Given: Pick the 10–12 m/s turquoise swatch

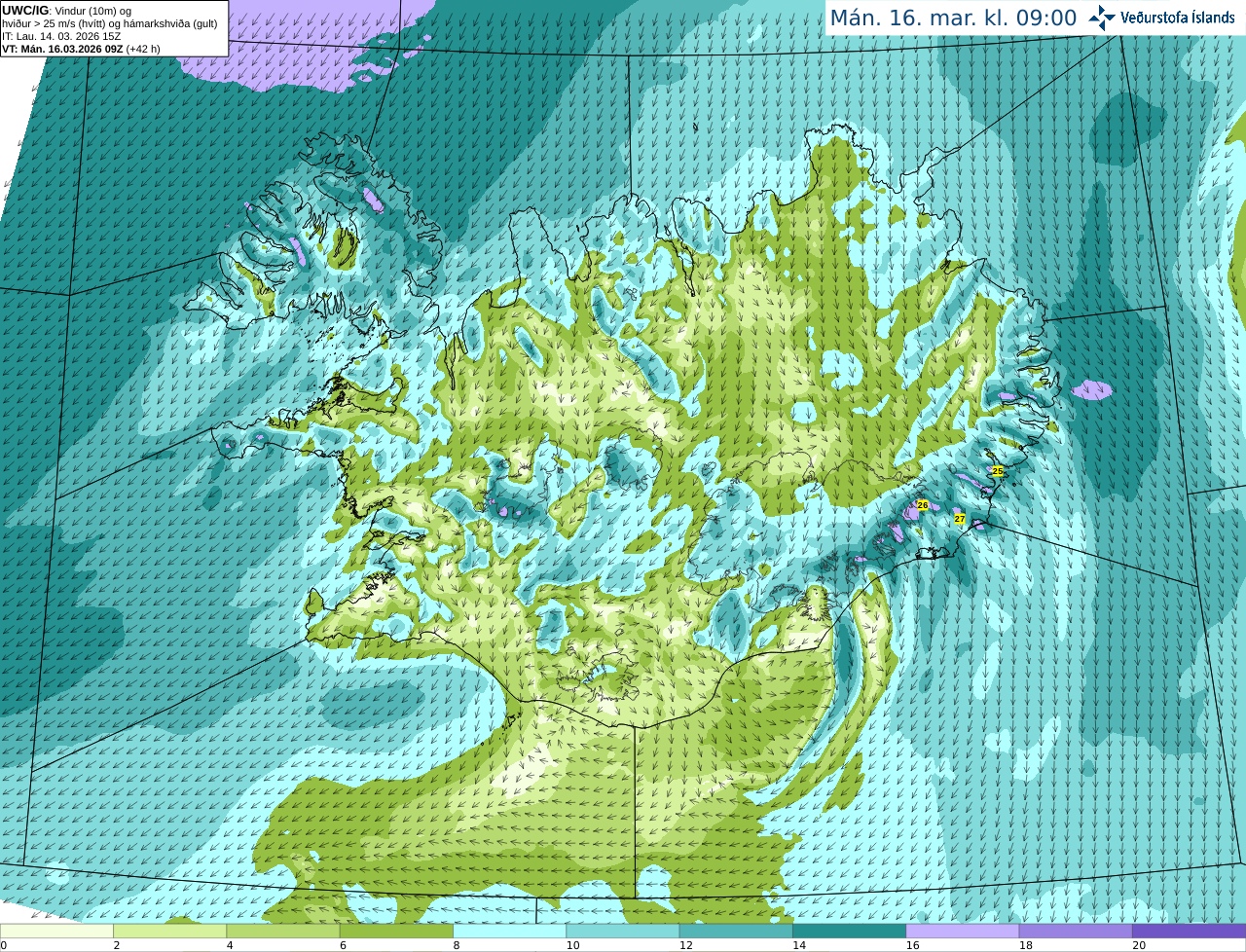Looking at the screenshot, I should 623,931.
